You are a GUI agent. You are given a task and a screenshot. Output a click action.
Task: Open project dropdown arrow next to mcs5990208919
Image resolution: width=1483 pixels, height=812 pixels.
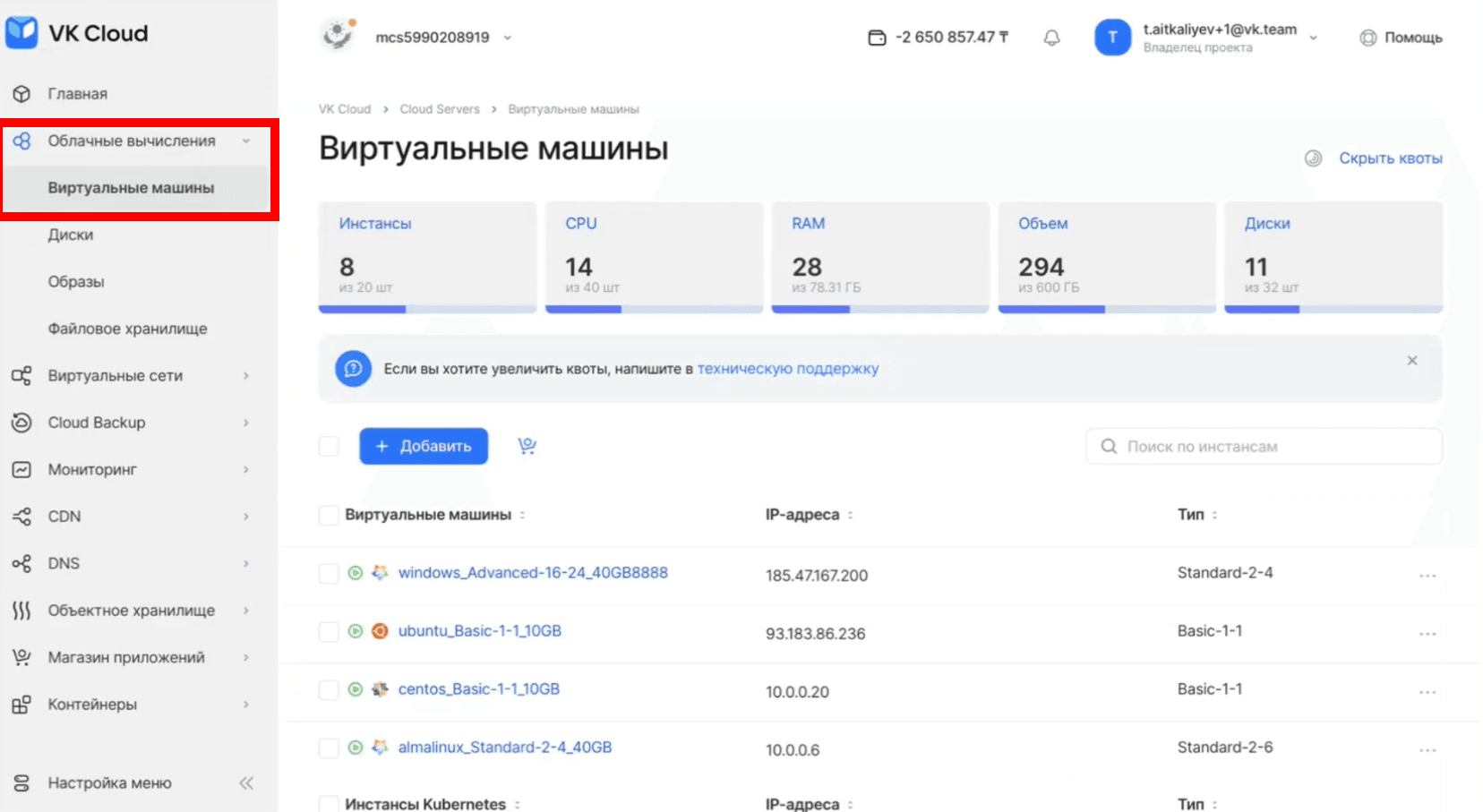coord(508,38)
